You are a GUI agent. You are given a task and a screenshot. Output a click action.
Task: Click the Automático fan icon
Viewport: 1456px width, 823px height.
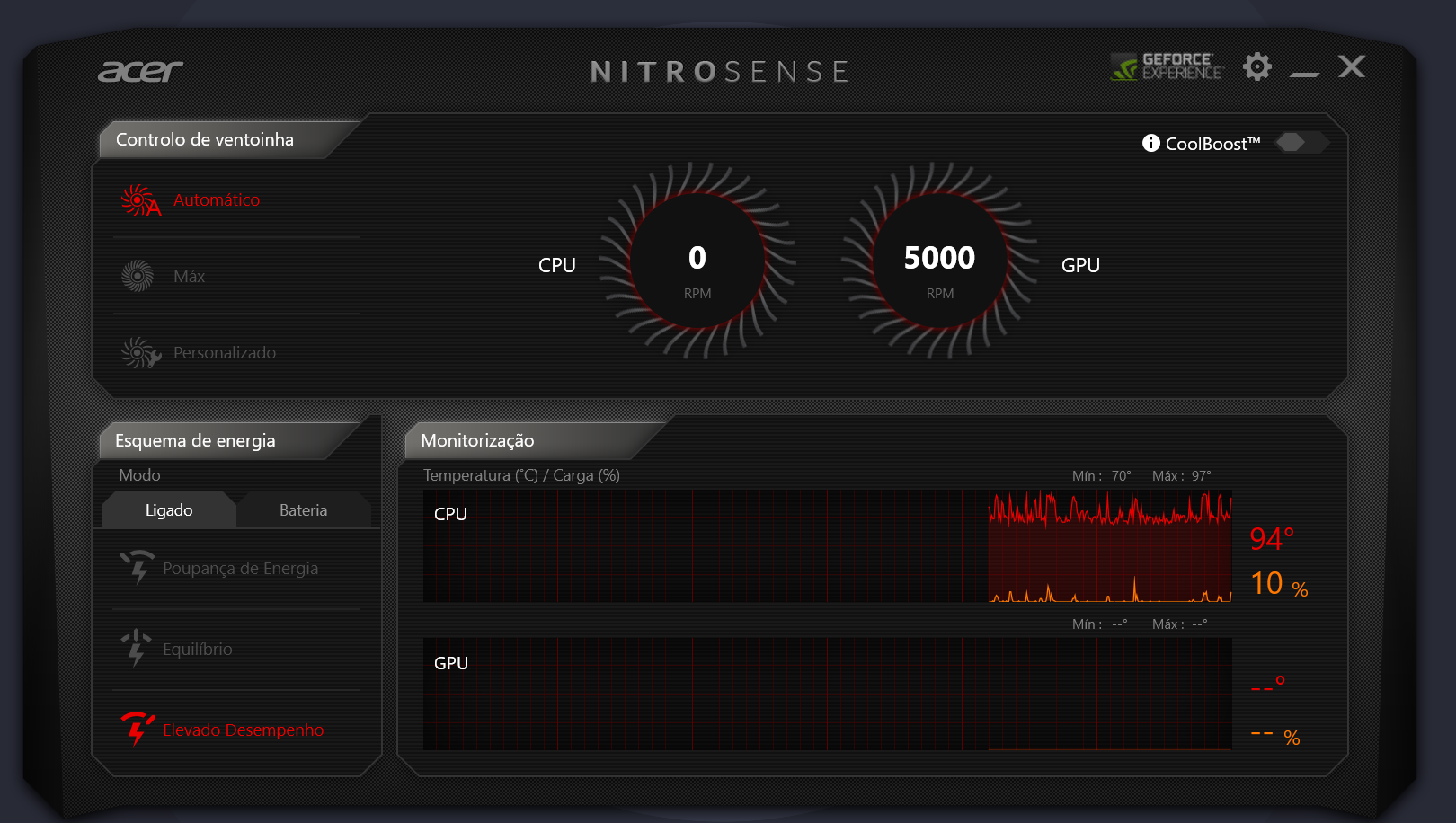coord(140,200)
